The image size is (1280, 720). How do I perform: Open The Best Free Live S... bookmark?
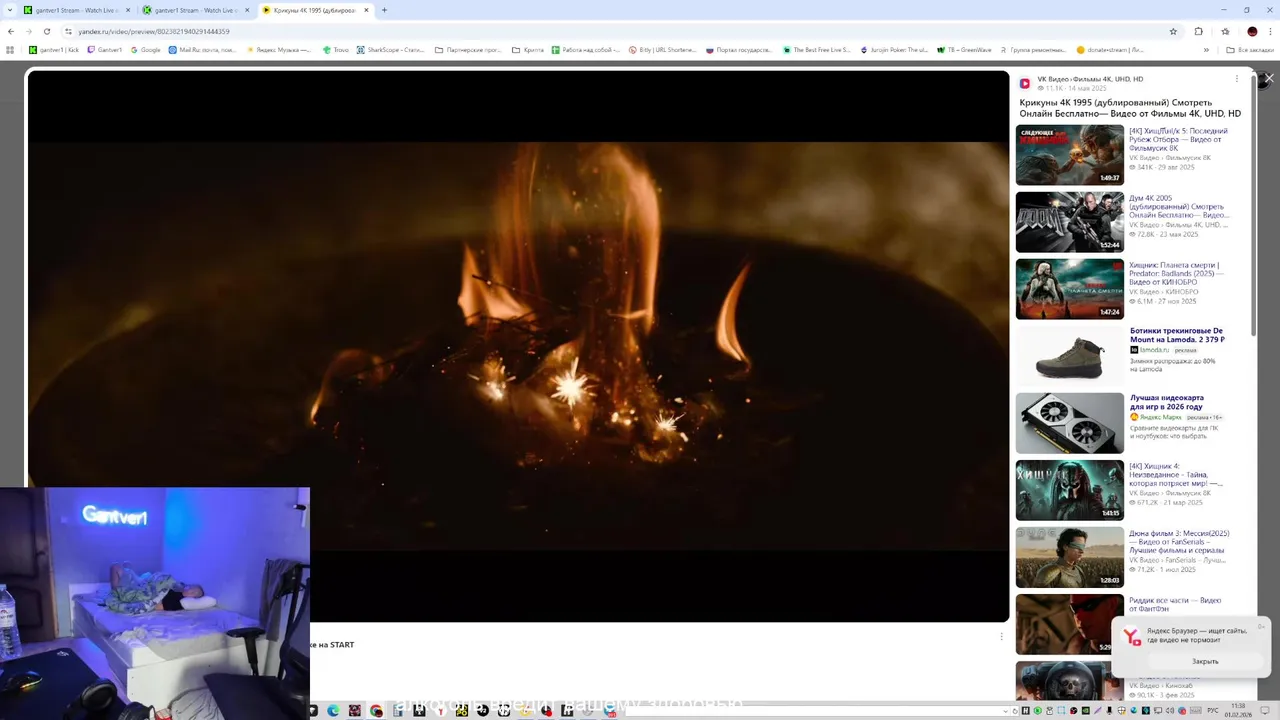[x=816, y=49]
